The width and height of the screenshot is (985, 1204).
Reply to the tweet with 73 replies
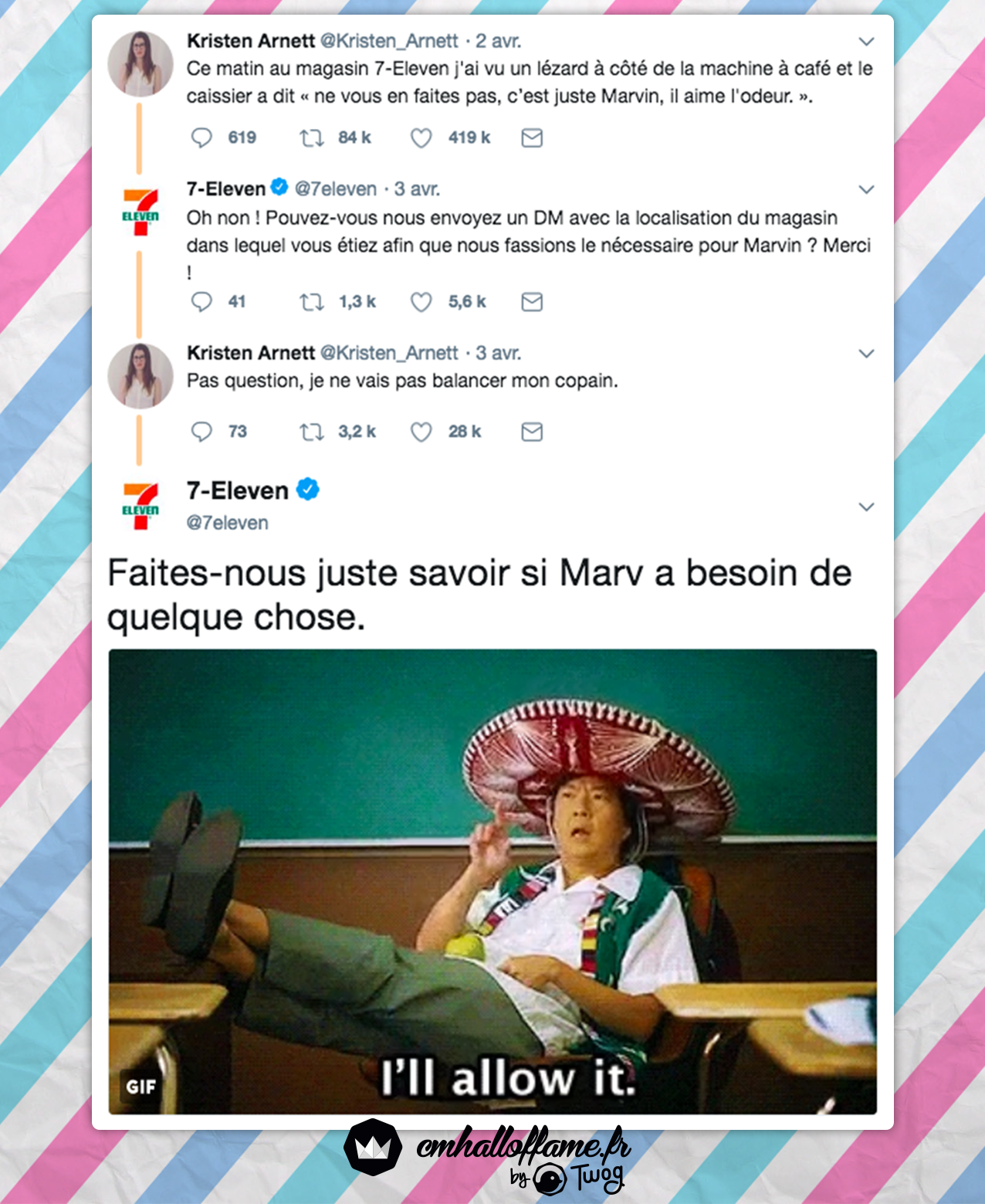[201, 432]
